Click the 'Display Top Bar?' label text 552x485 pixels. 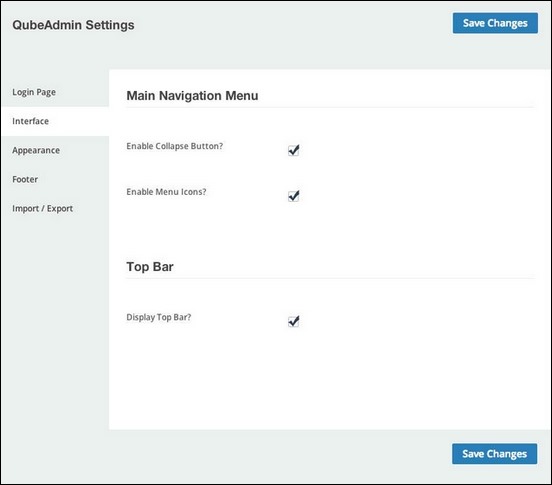pyautogui.click(x=159, y=317)
